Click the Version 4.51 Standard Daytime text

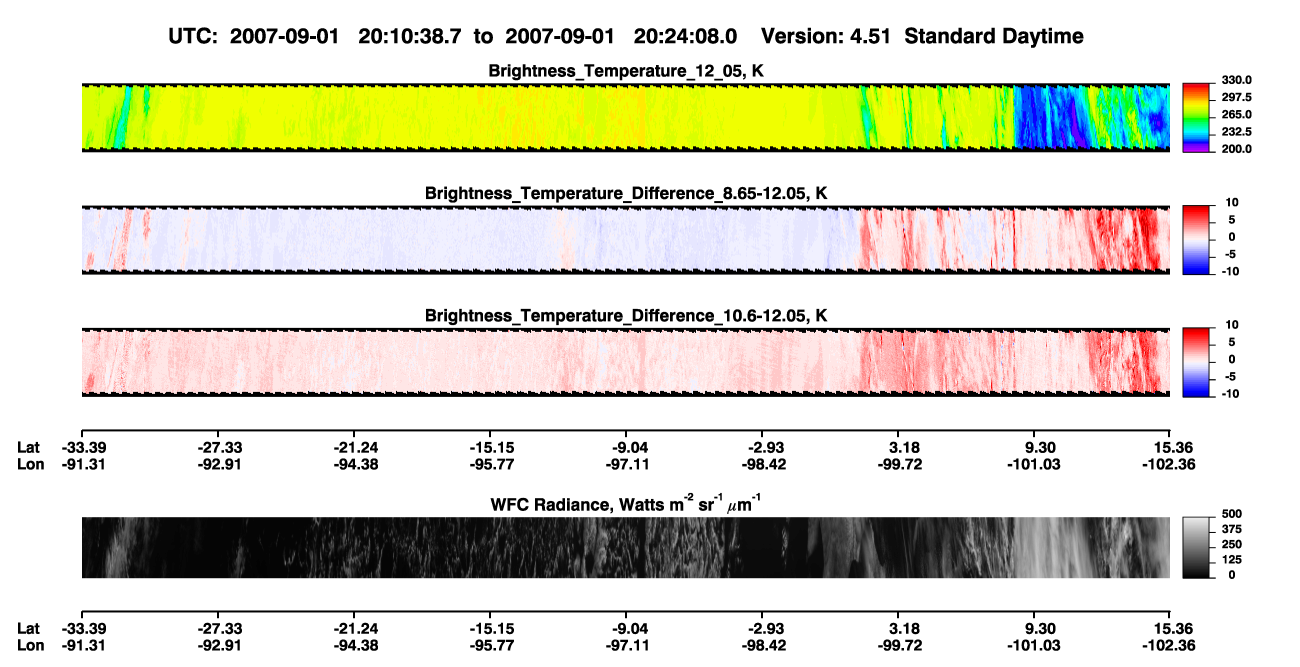[922, 36]
